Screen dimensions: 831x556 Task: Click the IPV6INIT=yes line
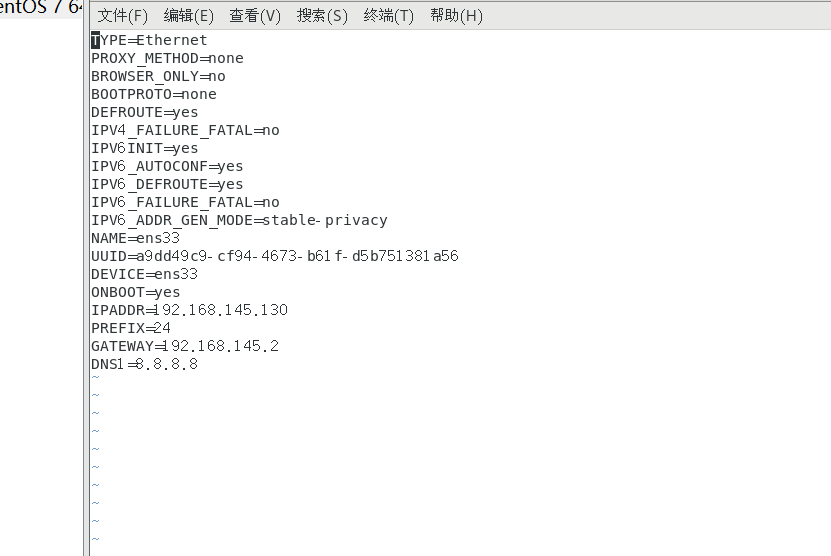[x=144, y=148]
